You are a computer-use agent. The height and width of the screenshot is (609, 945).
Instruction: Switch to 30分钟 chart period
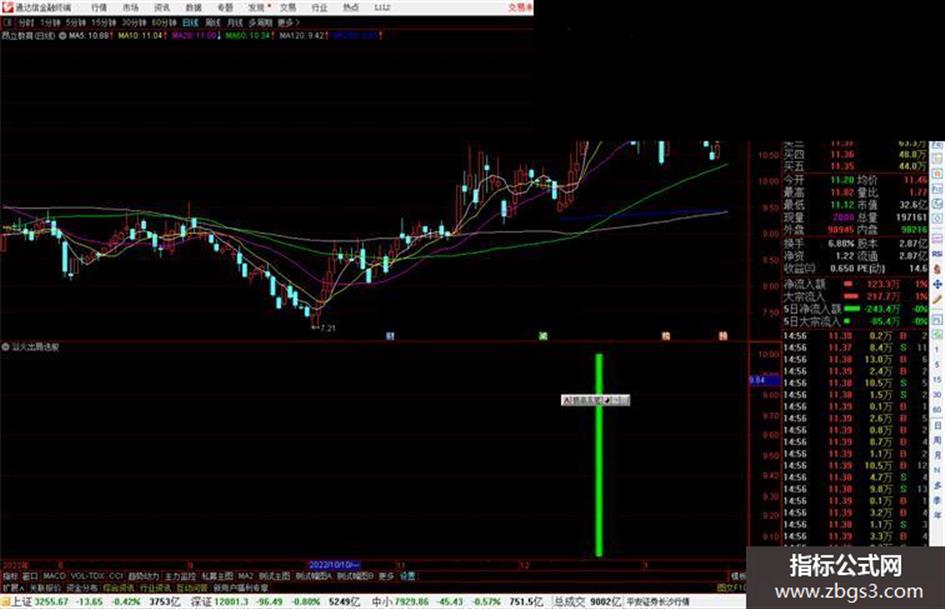click(134, 22)
